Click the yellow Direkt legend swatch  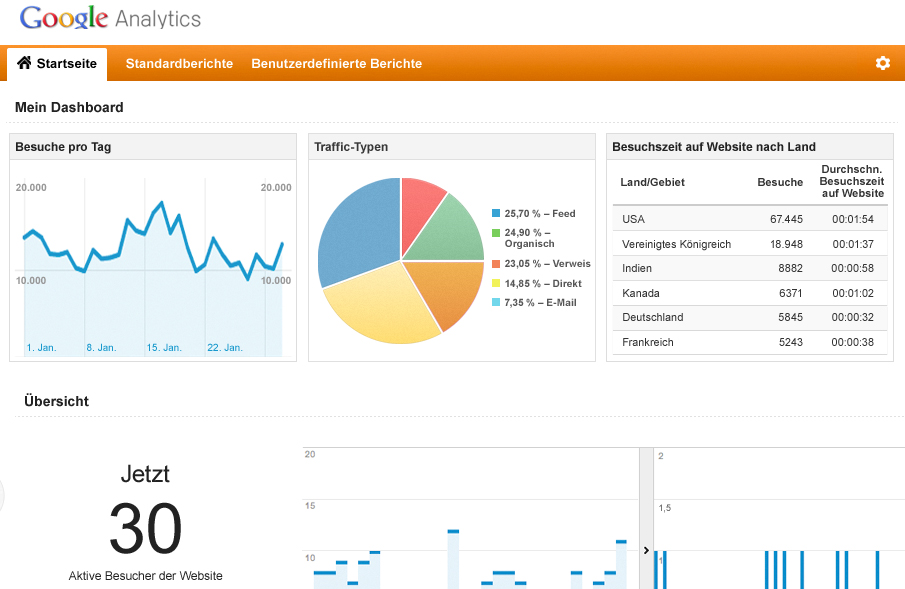point(496,284)
